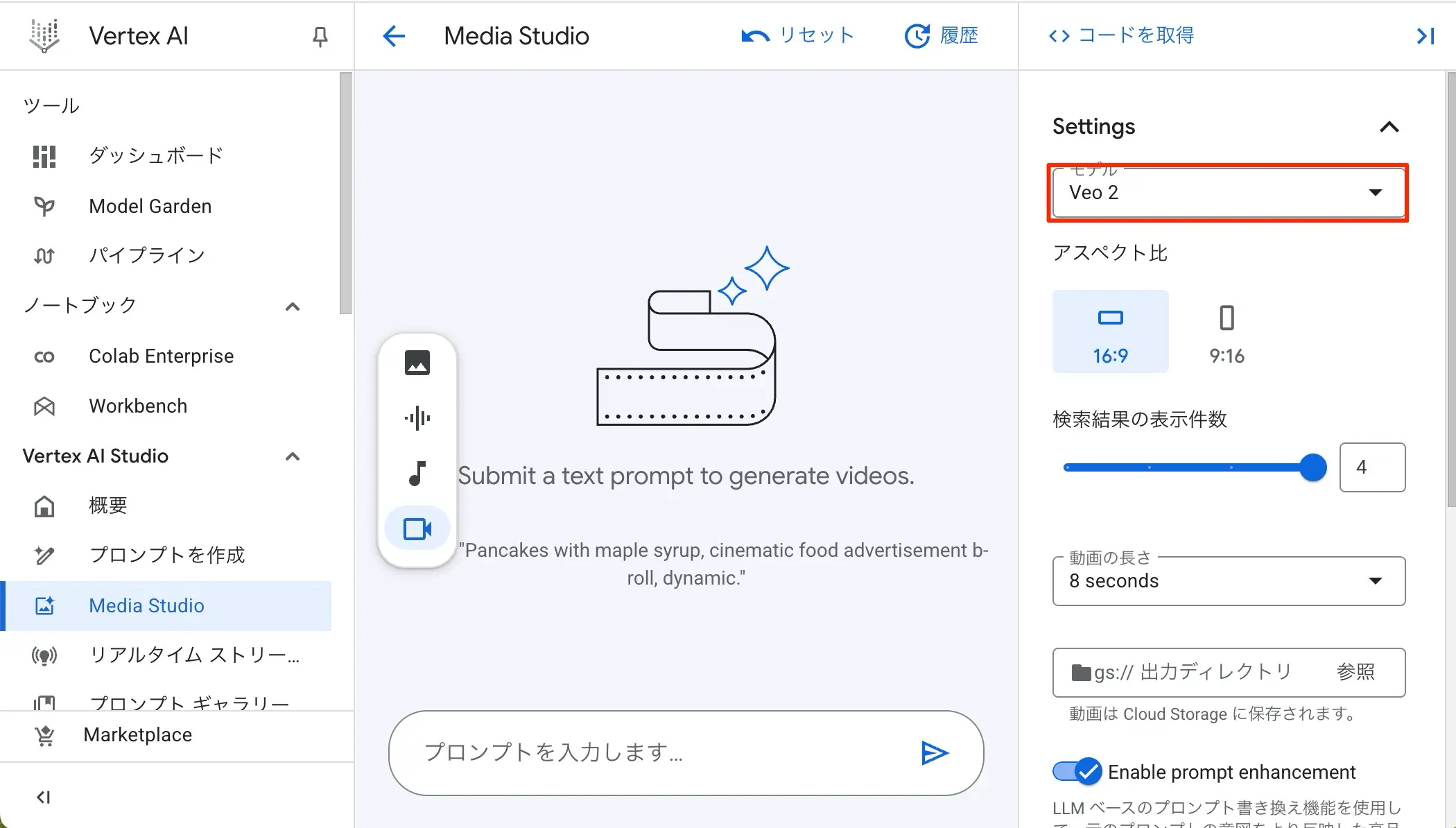Select music note generation mode
This screenshot has height=828, width=1456.
pyautogui.click(x=417, y=474)
